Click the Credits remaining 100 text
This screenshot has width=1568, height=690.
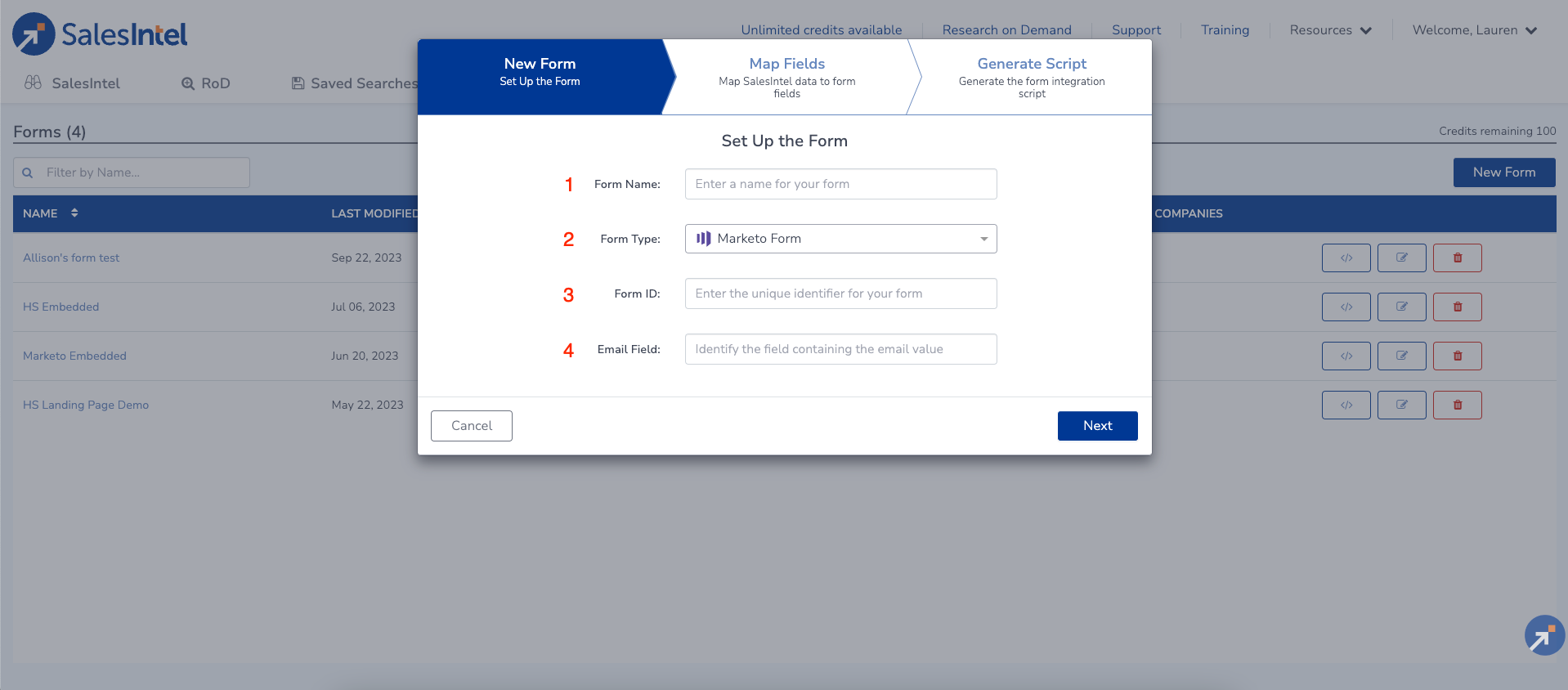click(1497, 131)
